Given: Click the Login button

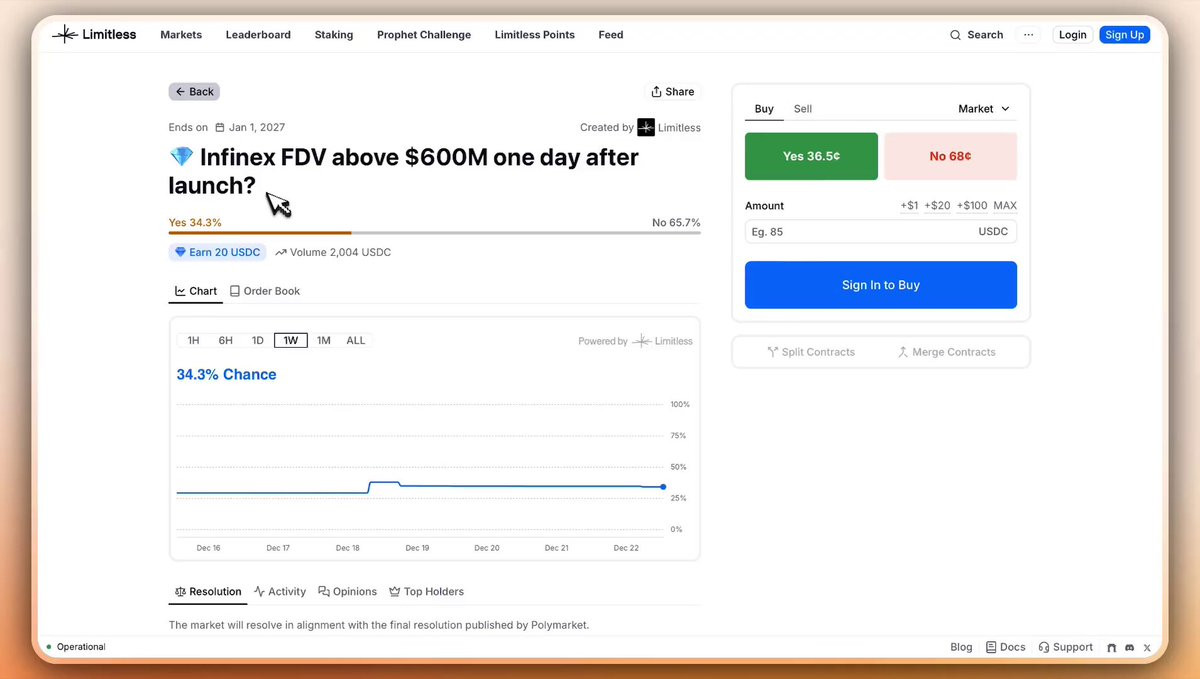Looking at the screenshot, I should tap(1073, 34).
